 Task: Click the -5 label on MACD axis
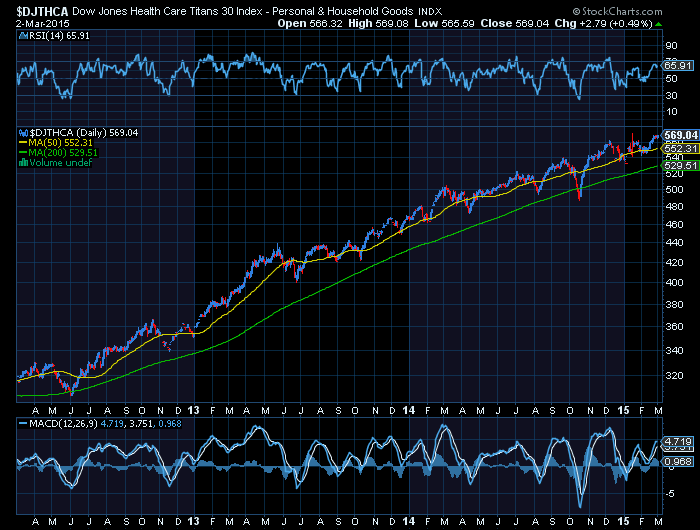pos(672,494)
